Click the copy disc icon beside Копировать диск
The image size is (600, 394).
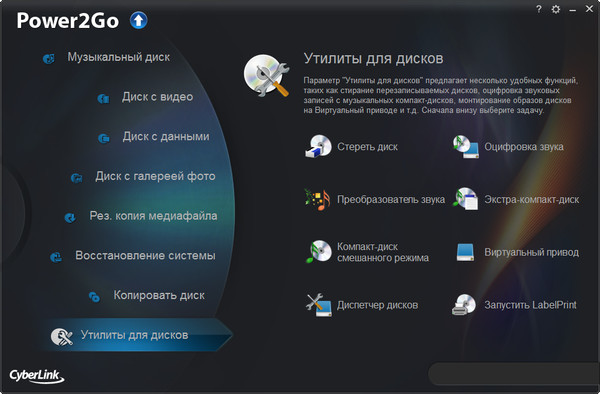coord(94,296)
